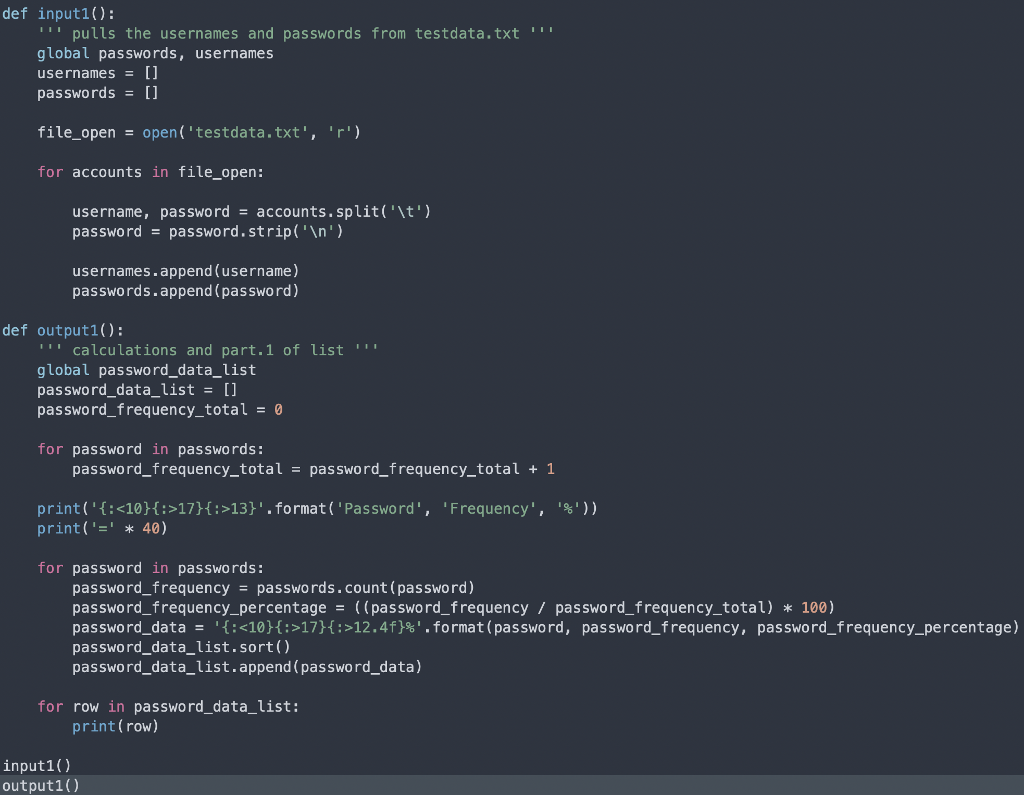
Task: Click the print line with 'Password', 'Frequency' format
Action: (317, 509)
